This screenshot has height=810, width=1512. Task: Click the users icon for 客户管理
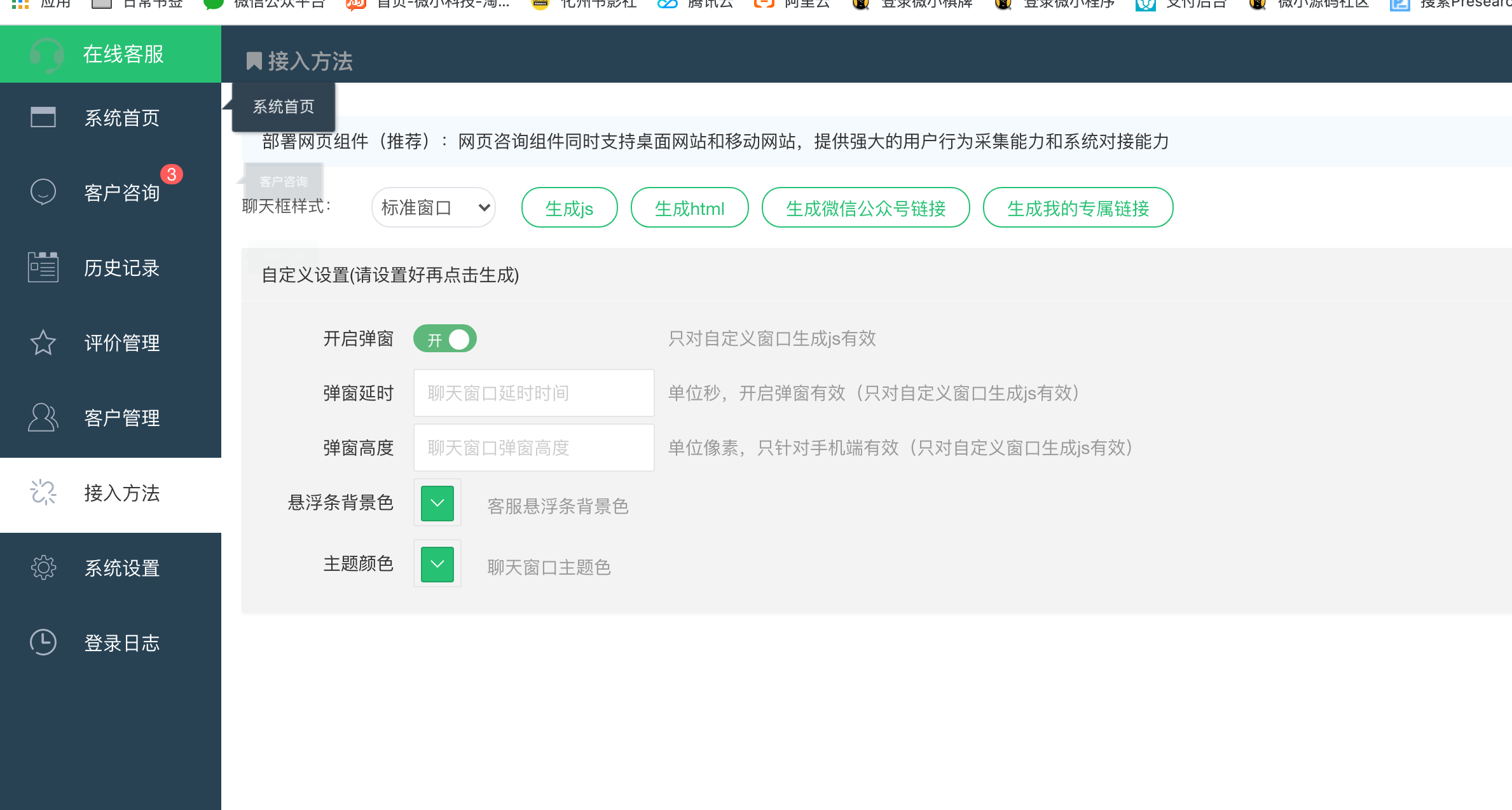[x=43, y=417]
